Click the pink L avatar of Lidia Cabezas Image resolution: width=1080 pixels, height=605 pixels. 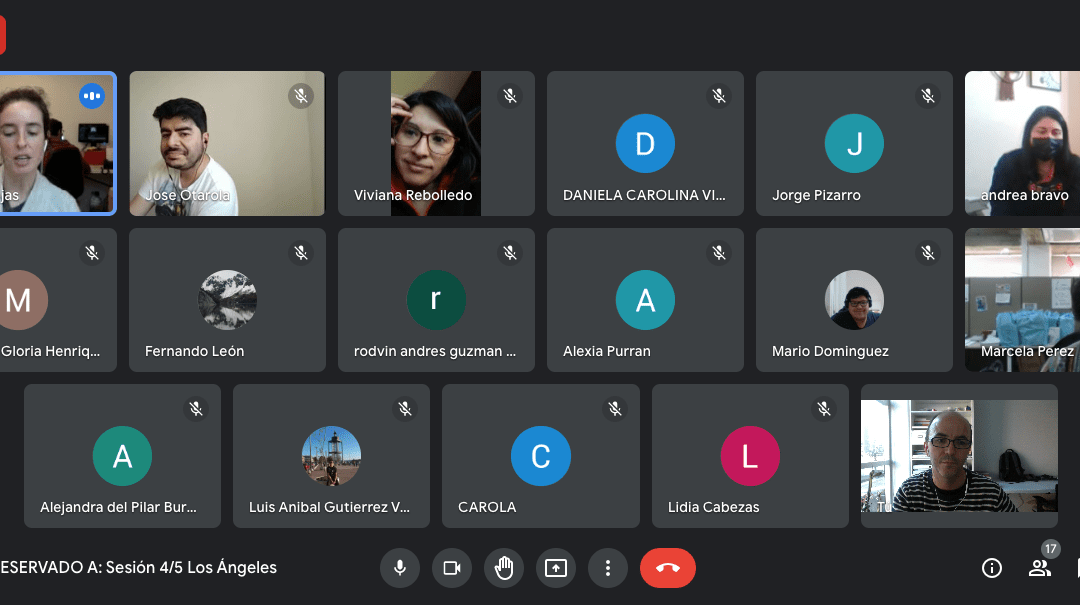(750, 456)
